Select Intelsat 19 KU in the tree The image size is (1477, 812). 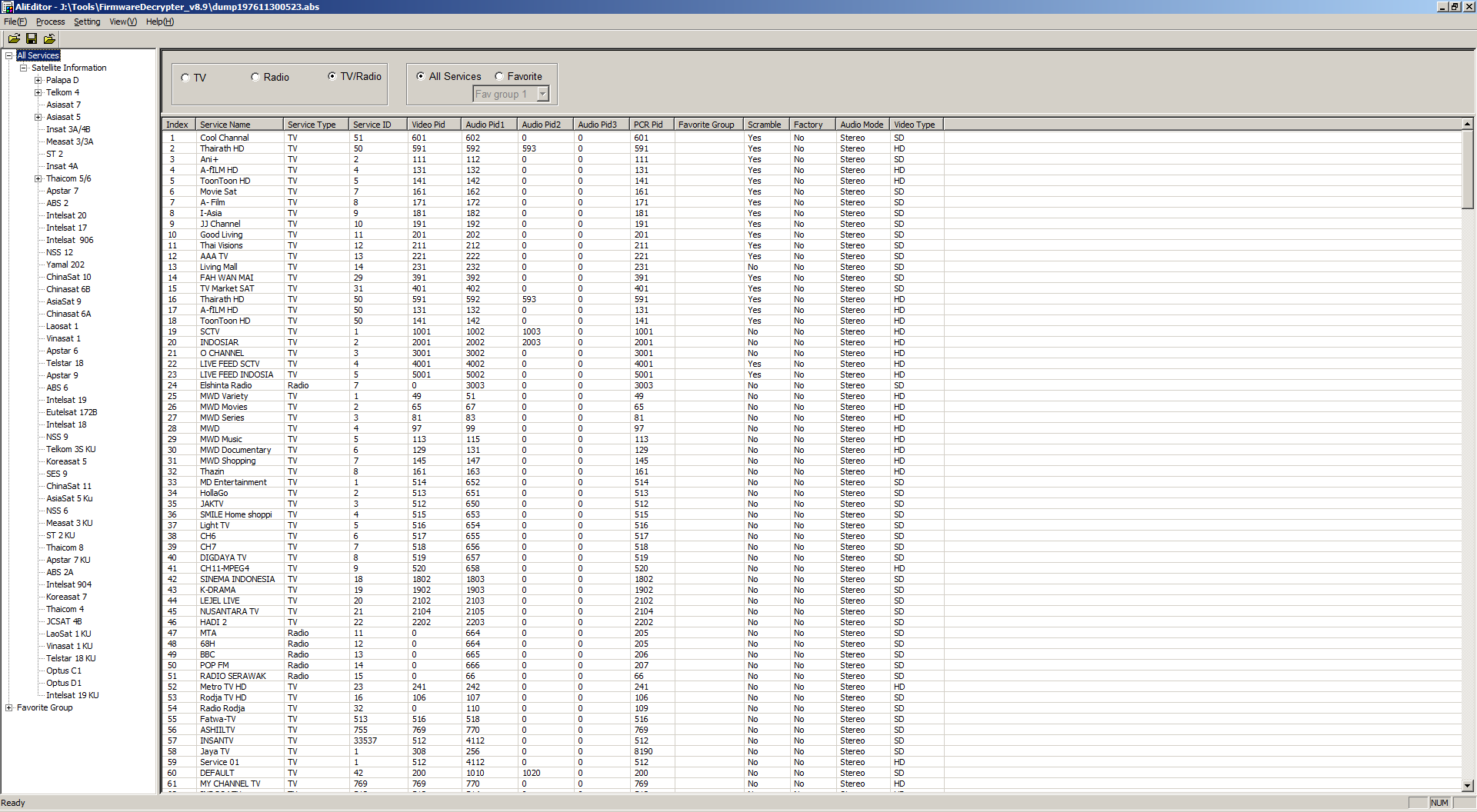72,695
